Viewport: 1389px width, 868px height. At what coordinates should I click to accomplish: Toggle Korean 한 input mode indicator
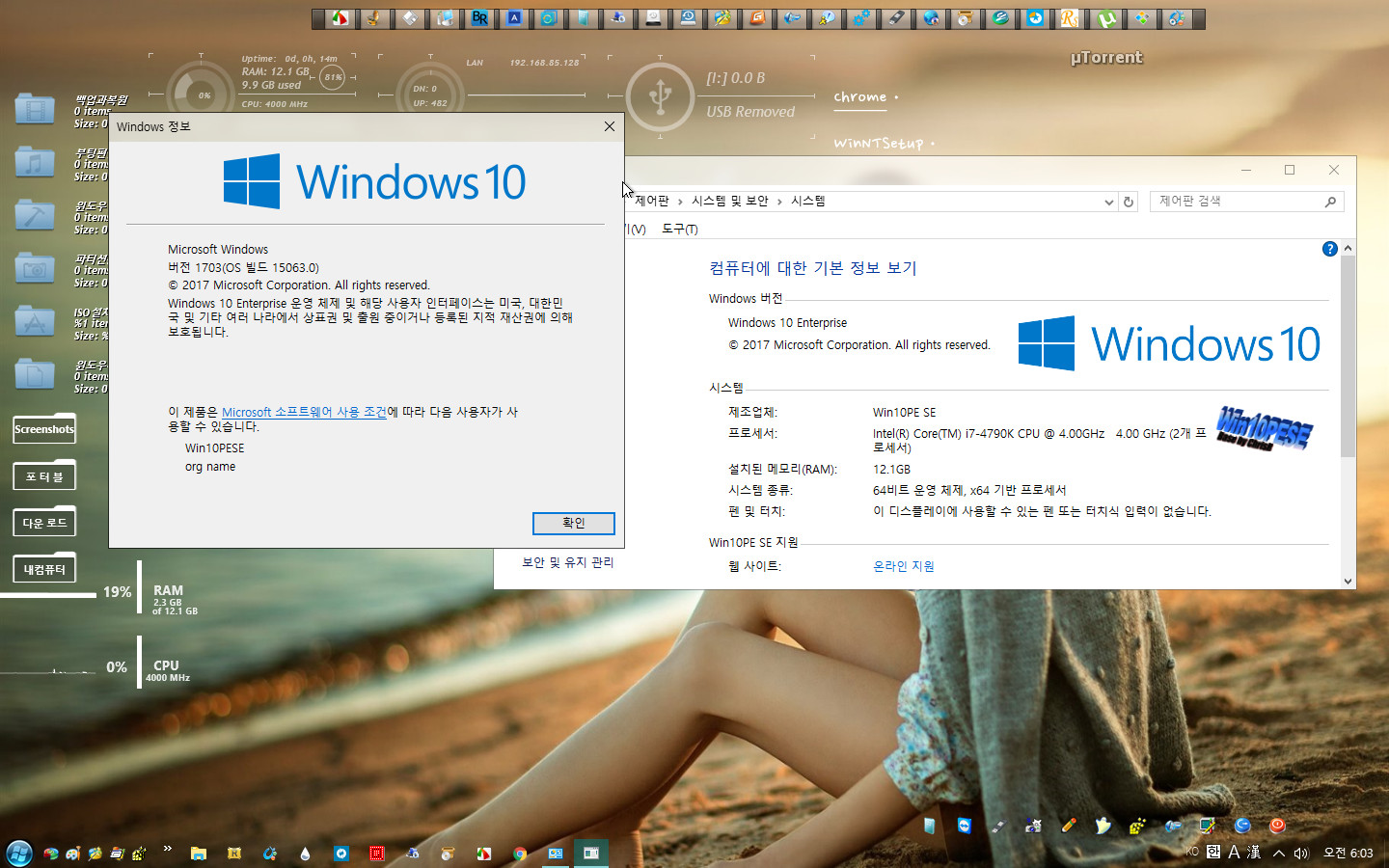tap(1212, 852)
